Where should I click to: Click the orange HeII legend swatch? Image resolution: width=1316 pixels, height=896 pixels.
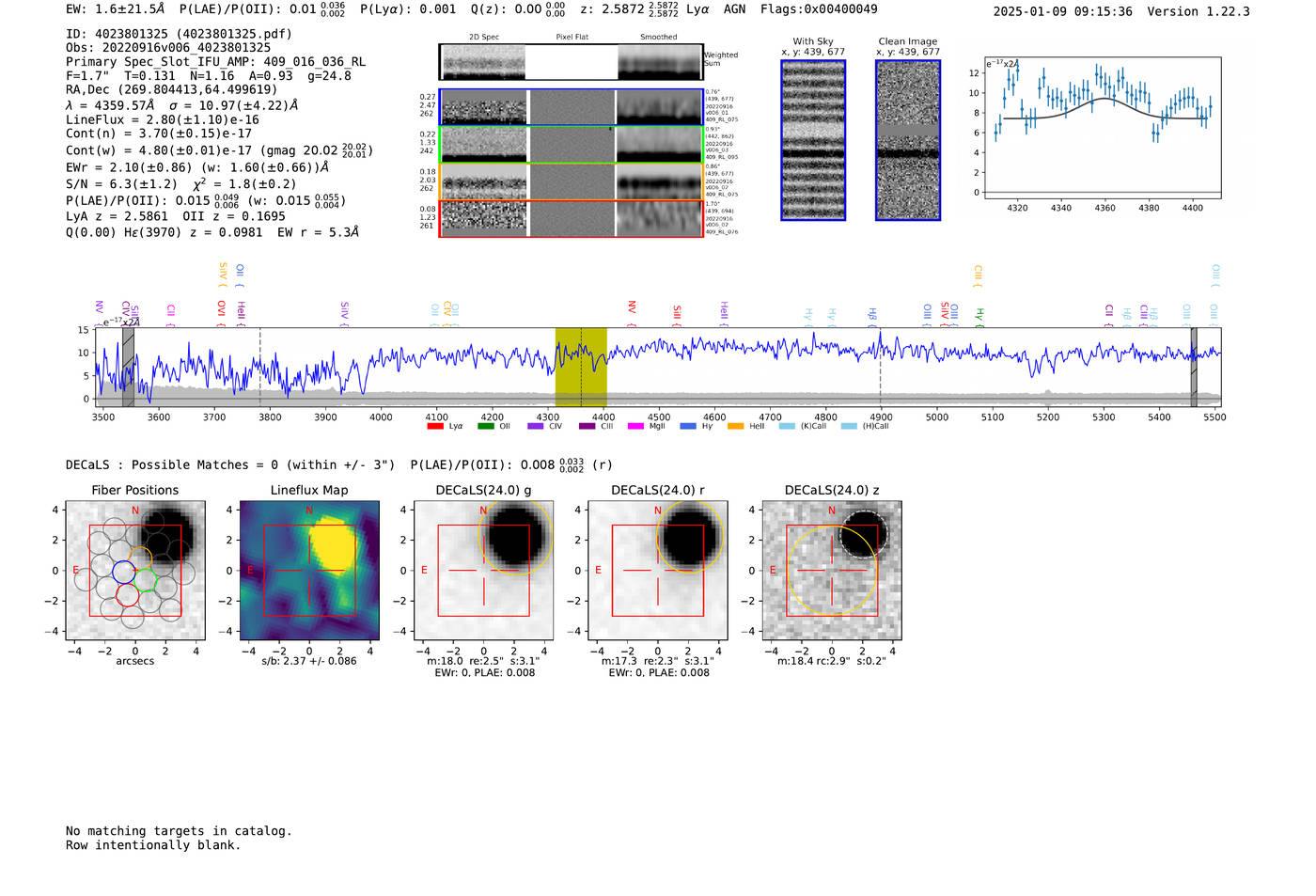click(736, 427)
